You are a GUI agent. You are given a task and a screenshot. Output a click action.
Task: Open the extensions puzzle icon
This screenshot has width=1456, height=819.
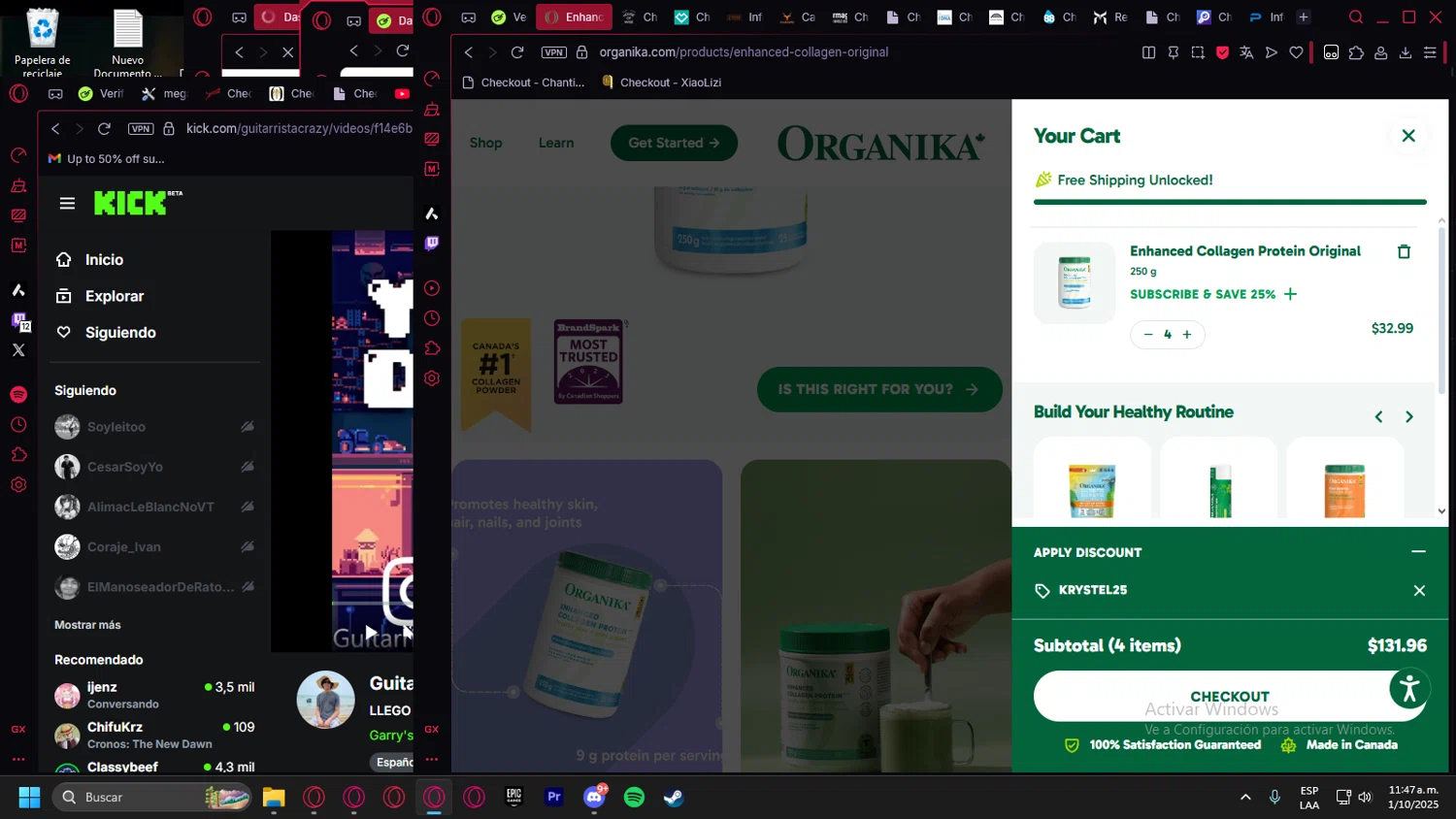point(1356,52)
